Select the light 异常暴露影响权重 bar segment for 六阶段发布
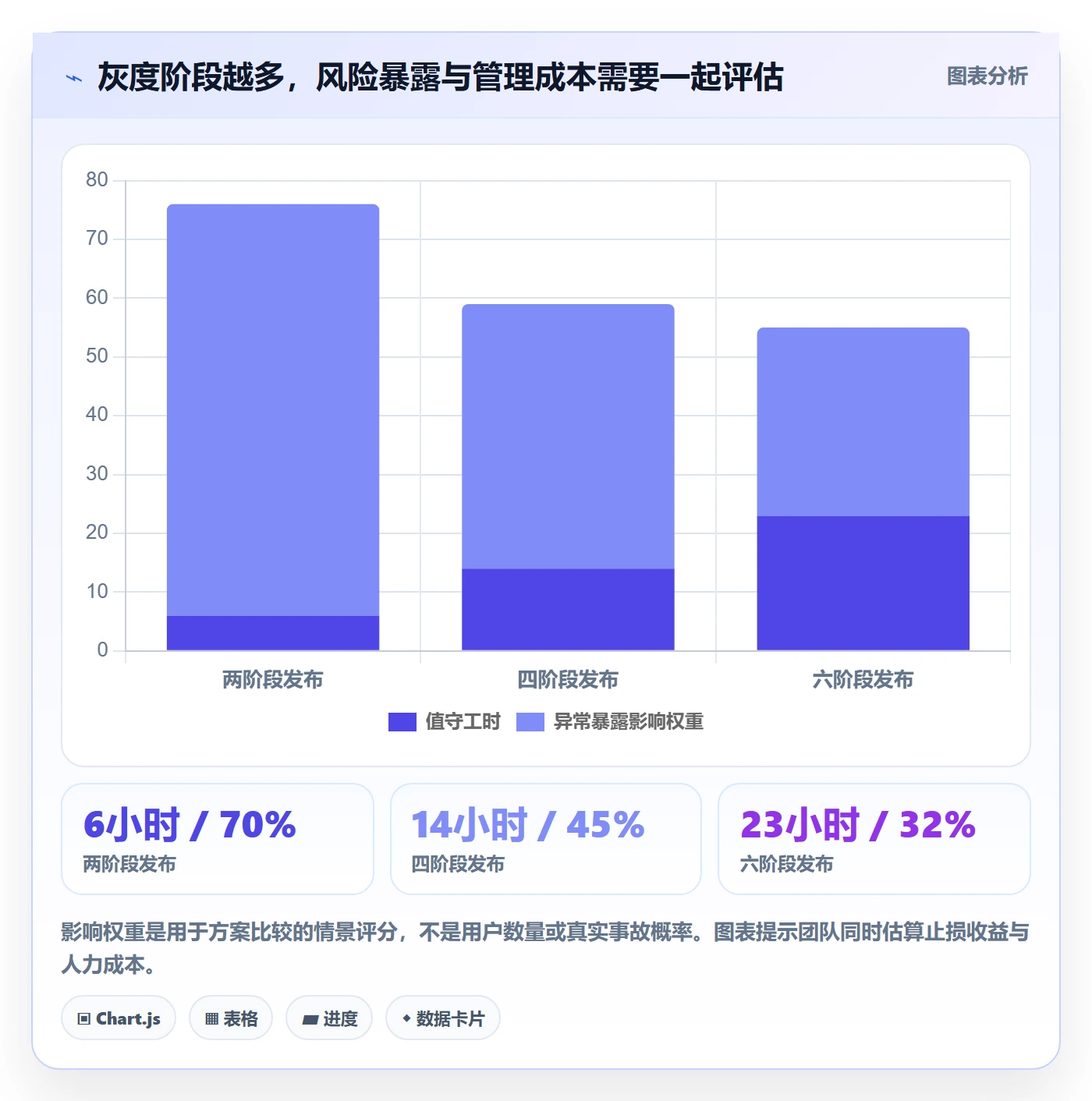This screenshot has height=1101, width=1092. pos(863,422)
